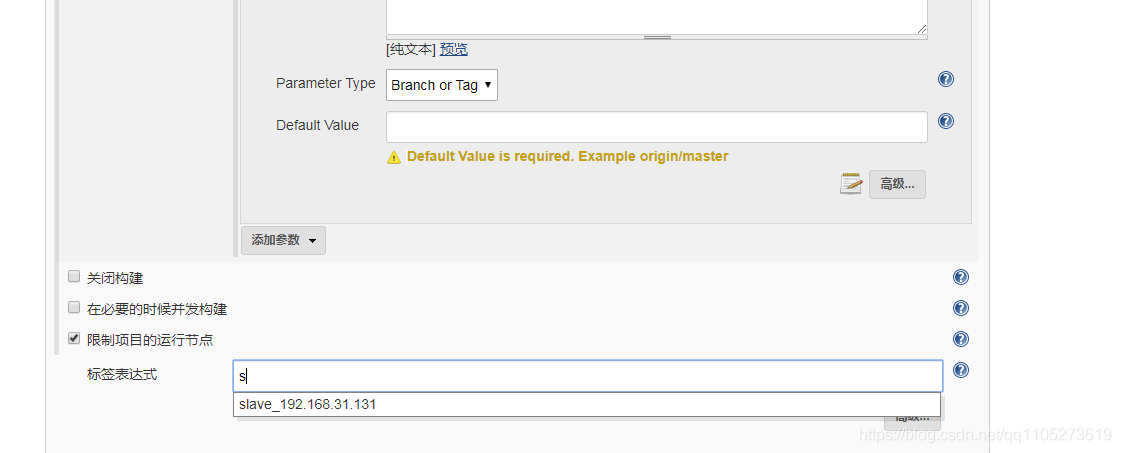Click the notepad edit icon near 高级
The height and width of the screenshot is (453, 1121).
(851, 184)
